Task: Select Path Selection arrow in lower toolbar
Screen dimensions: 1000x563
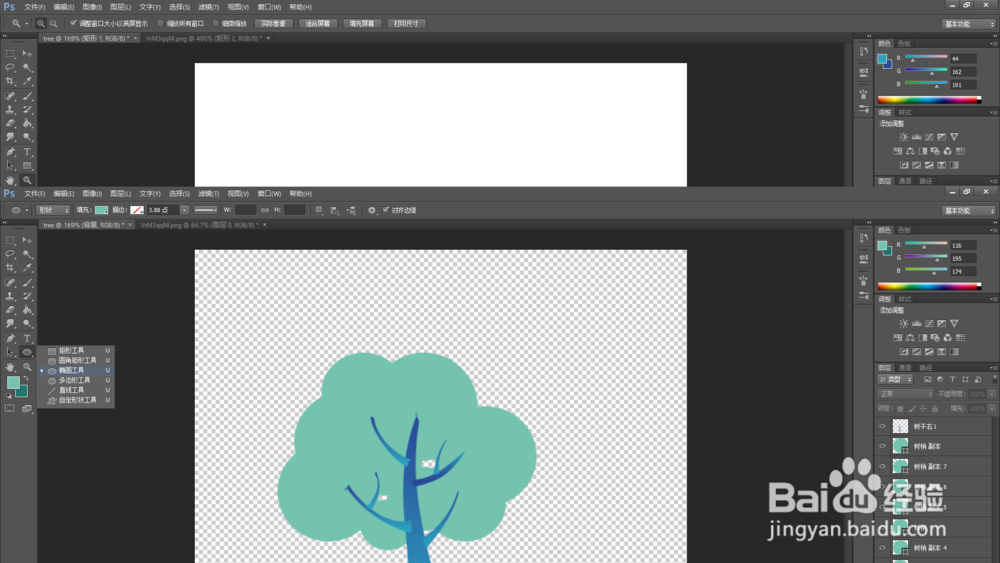Action: tap(10, 352)
